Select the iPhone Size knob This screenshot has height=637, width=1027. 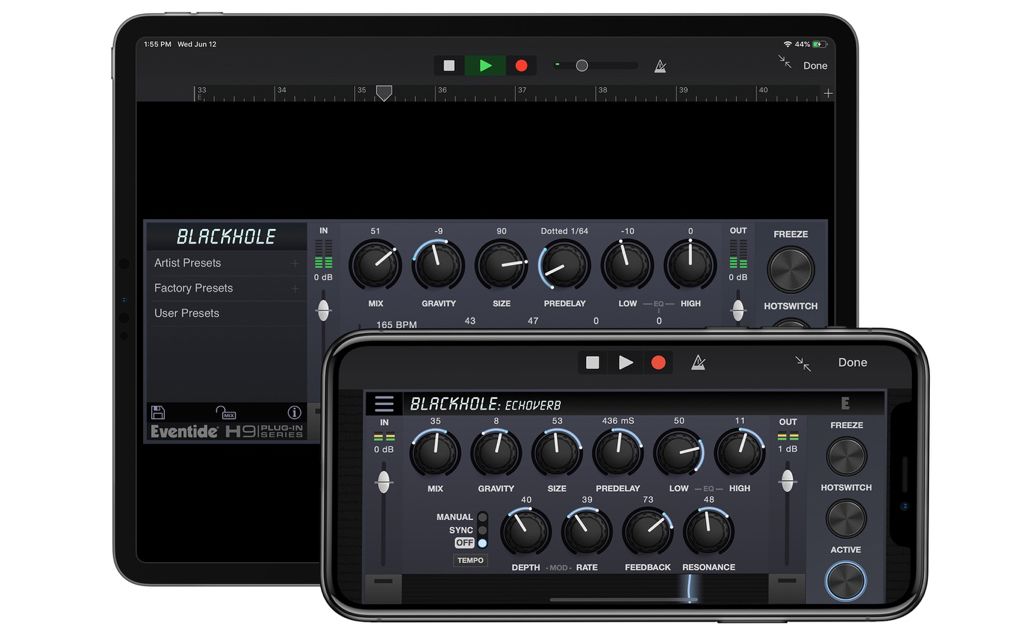tap(557, 452)
